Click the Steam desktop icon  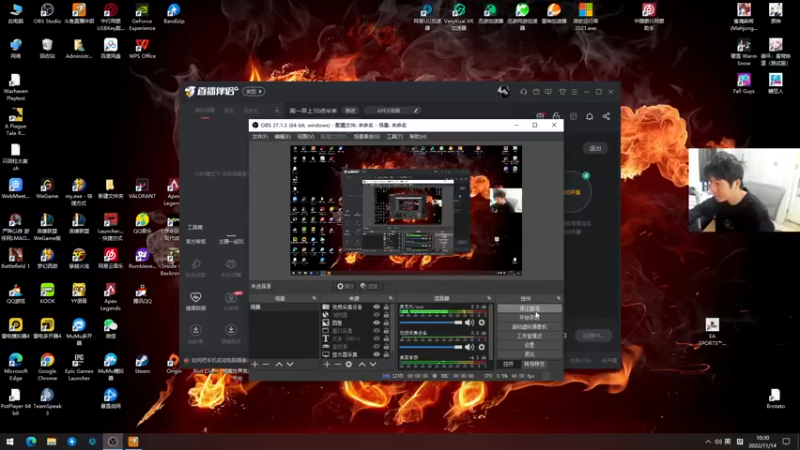tap(142, 364)
